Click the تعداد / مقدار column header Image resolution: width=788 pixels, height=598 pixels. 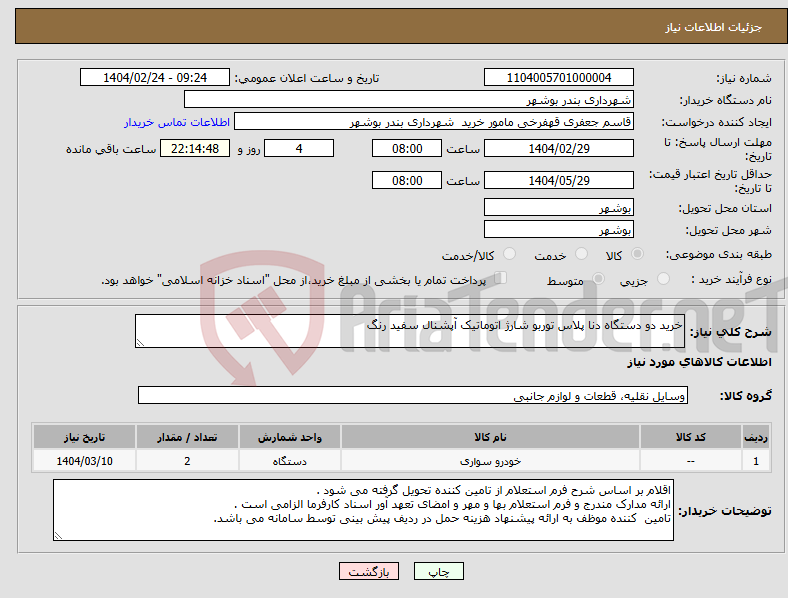(187, 437)
